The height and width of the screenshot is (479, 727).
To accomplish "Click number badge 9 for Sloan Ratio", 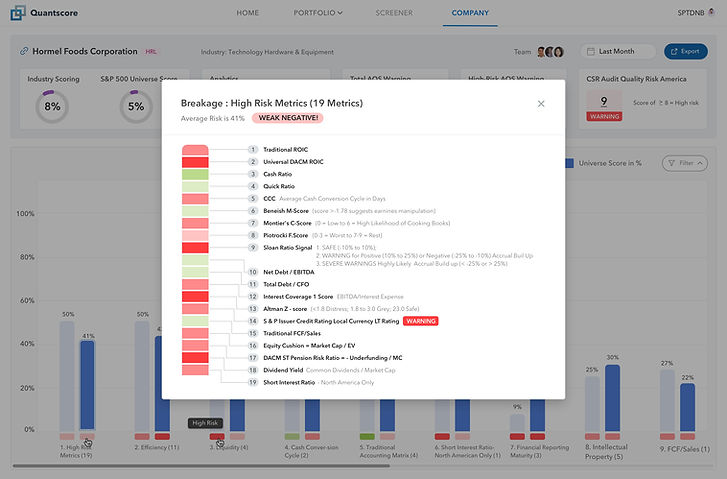I will coord(253,248).
